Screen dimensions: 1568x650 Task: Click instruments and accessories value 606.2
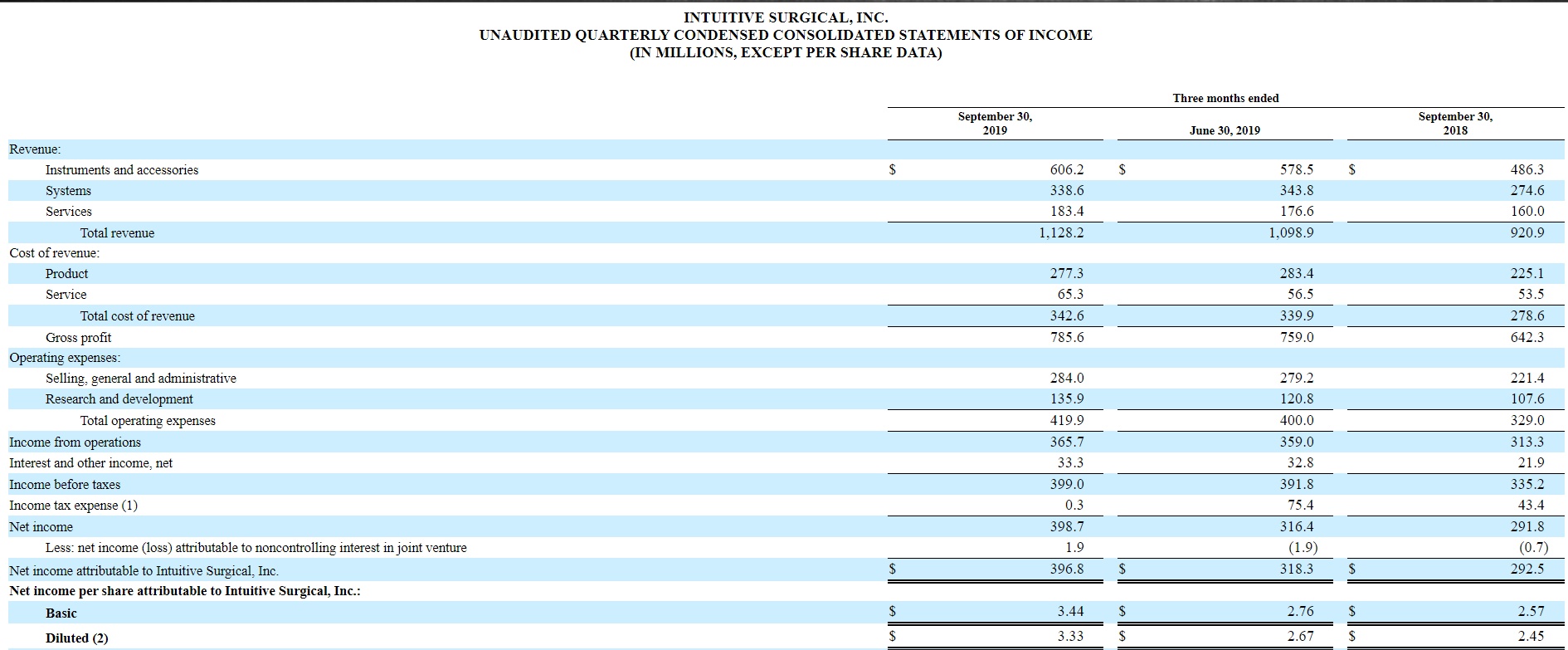[x=1067, y=169]
